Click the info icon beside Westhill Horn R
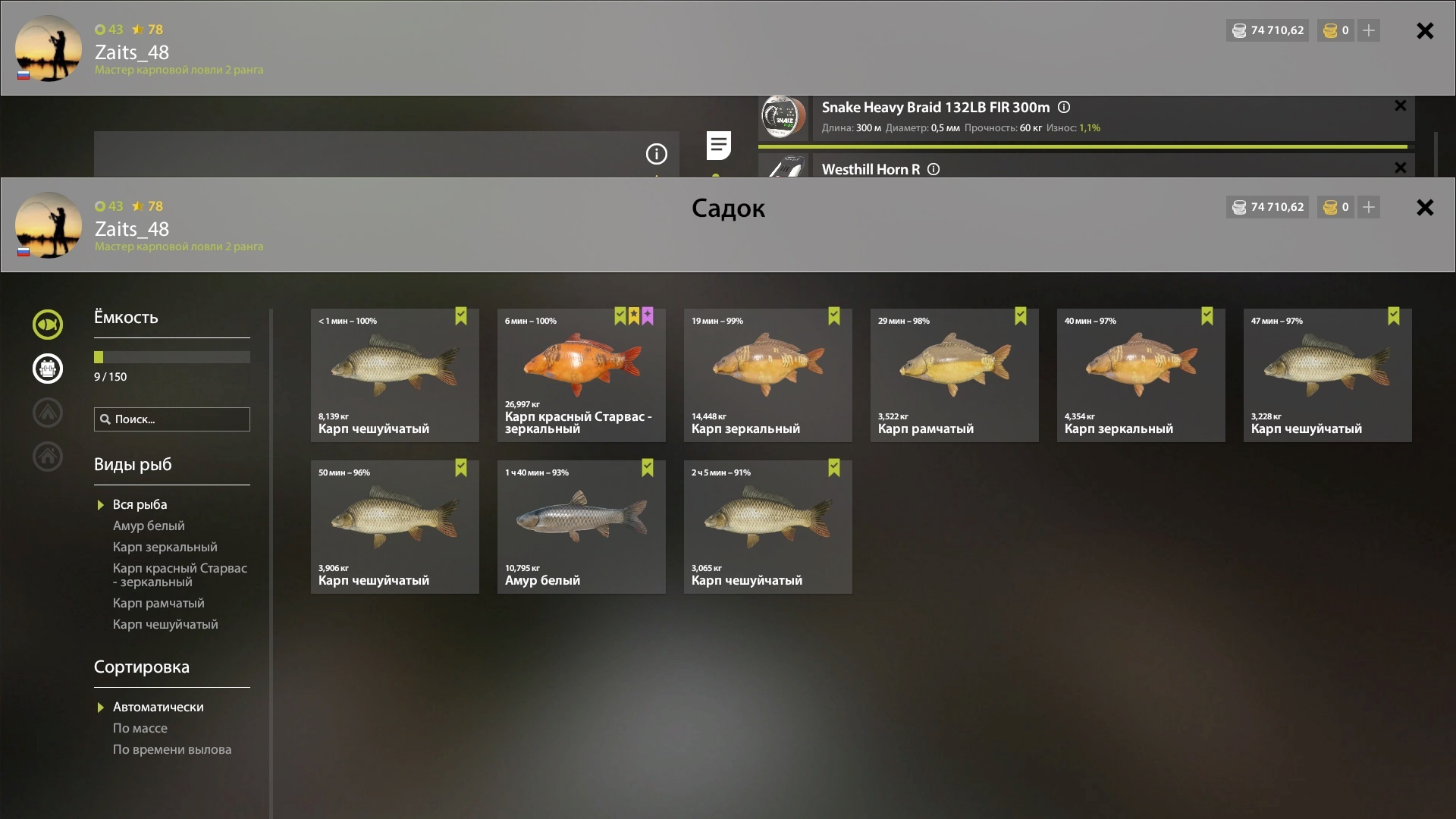The width and height of the screenshot is (1456, 819). click(934, 170)
